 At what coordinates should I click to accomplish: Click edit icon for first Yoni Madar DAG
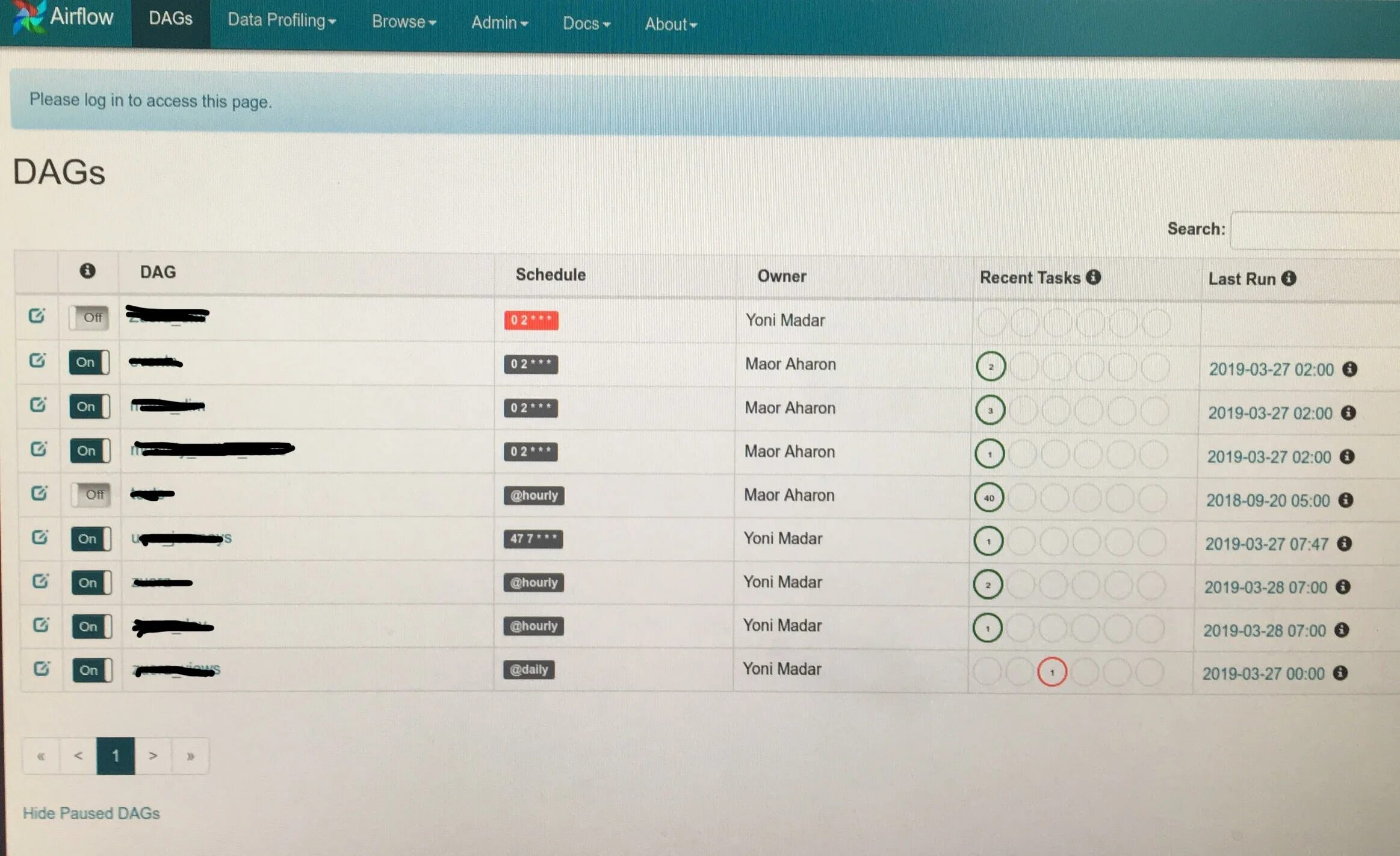click(x=37, y=315)
